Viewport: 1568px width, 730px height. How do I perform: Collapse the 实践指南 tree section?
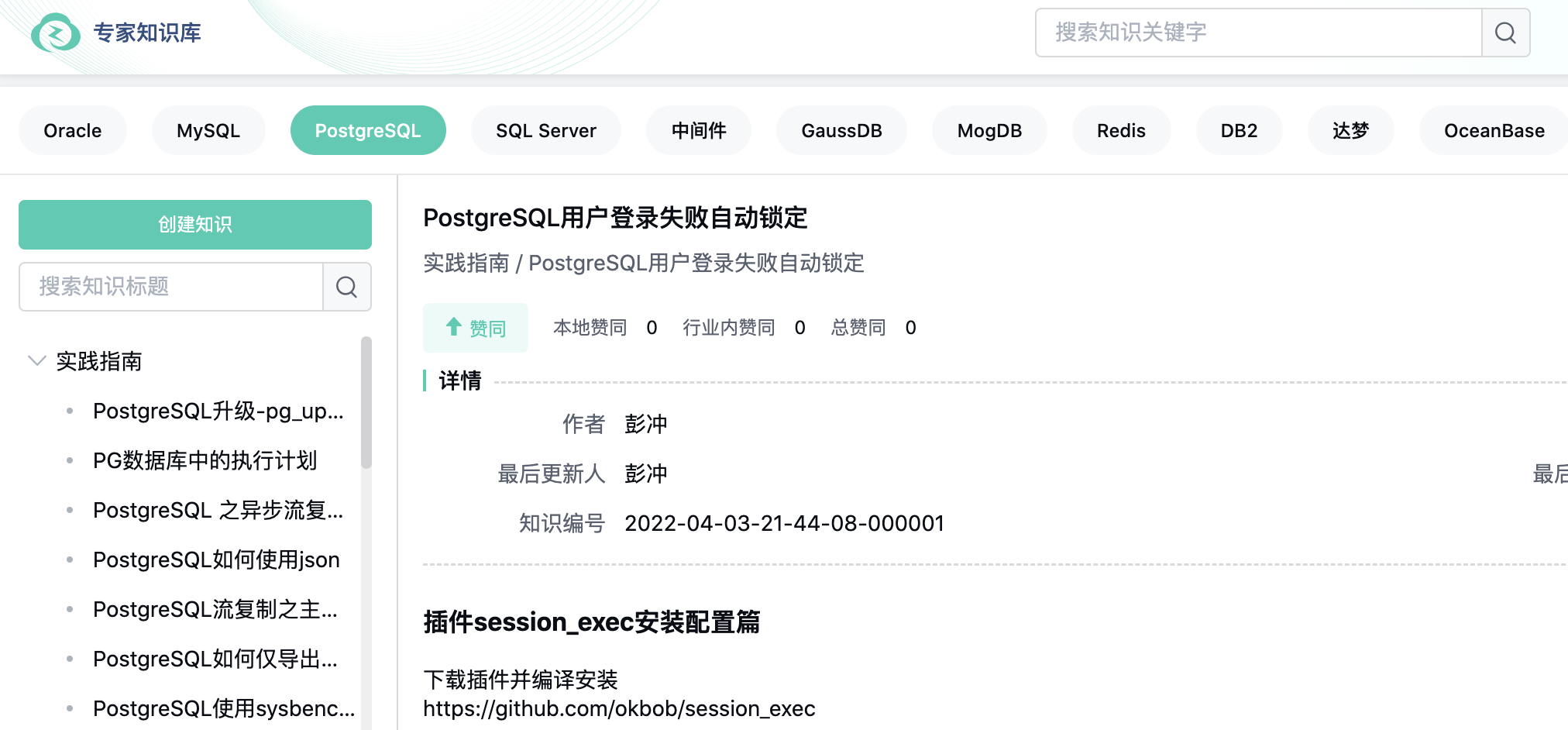click(x=36, y=361)
